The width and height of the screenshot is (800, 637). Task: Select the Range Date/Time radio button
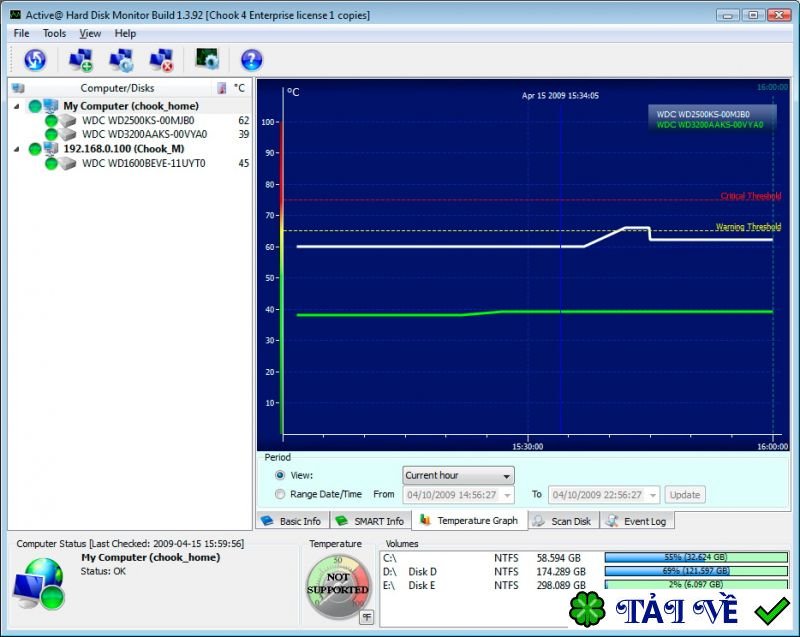[x=280, y=494]
